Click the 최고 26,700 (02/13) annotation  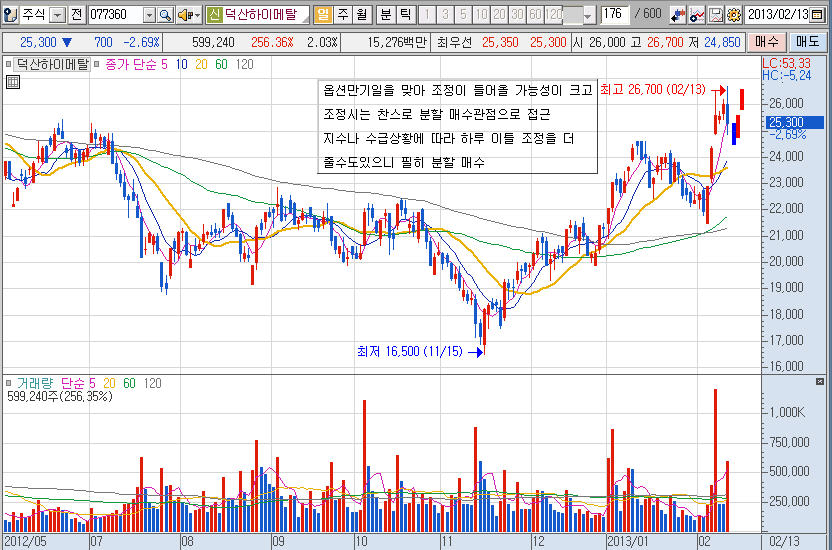click(653, 90)
